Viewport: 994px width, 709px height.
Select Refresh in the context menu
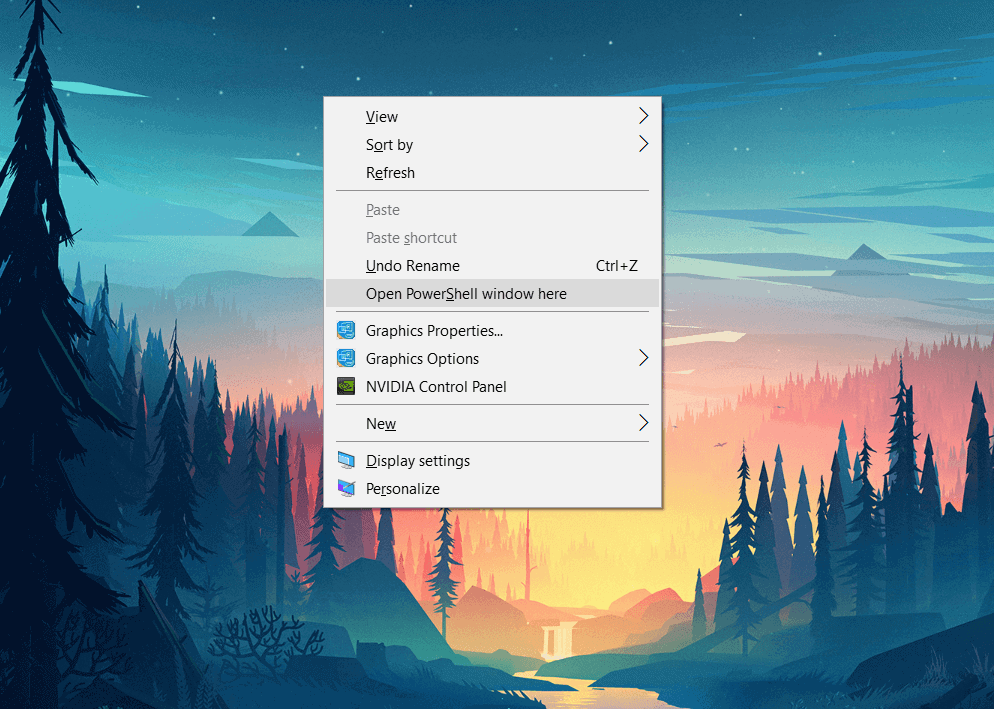(492, 172)
